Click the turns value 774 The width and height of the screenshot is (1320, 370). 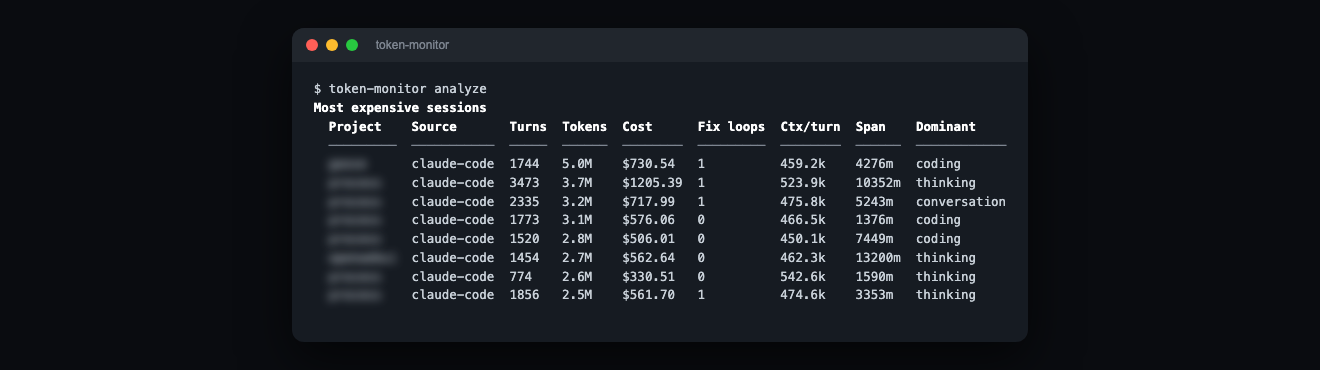[x=521, y=277]
